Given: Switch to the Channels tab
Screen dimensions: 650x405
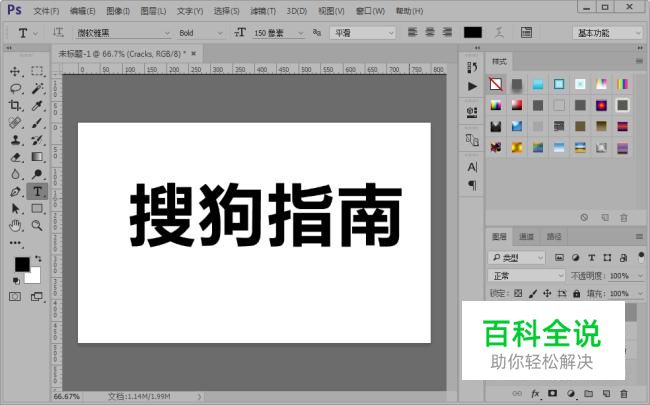Looking at the screenshot, I should pyautogui.click(x=526, y=237).
